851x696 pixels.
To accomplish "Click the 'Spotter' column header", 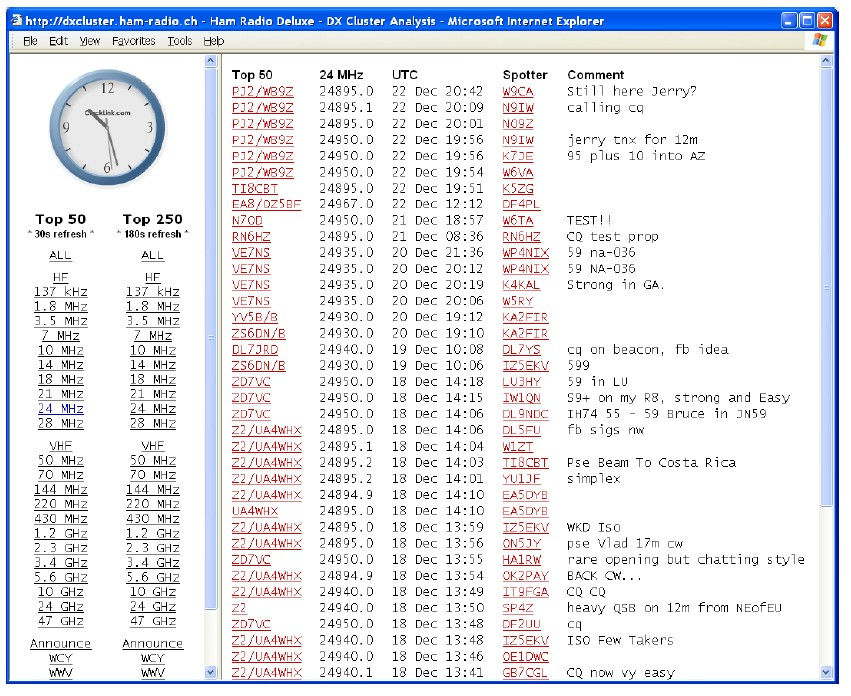I will click(x=525, y=75).
